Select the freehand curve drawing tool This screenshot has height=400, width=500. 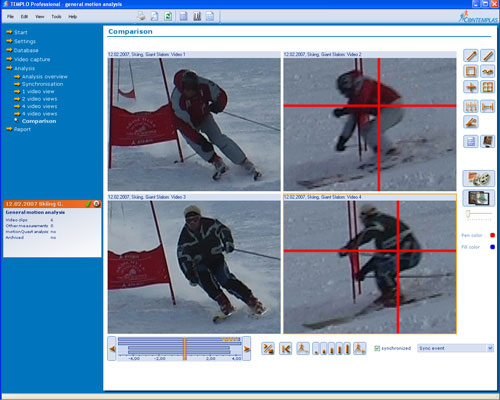pyautogui.click(x=488, y=71)
